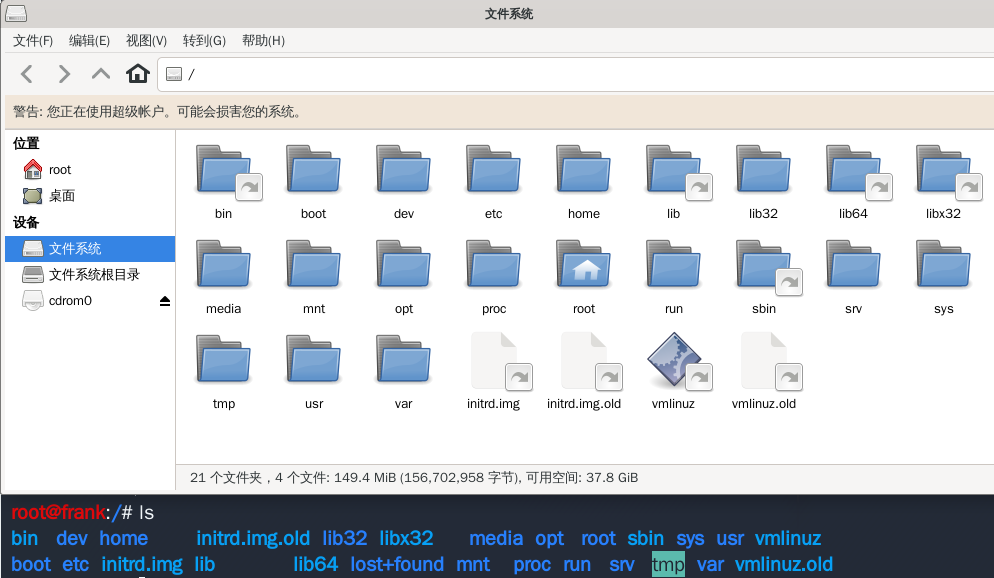This screenshot has width=994, height=578.
Task: Click the drive icon in the title bar
Action: 16,13
